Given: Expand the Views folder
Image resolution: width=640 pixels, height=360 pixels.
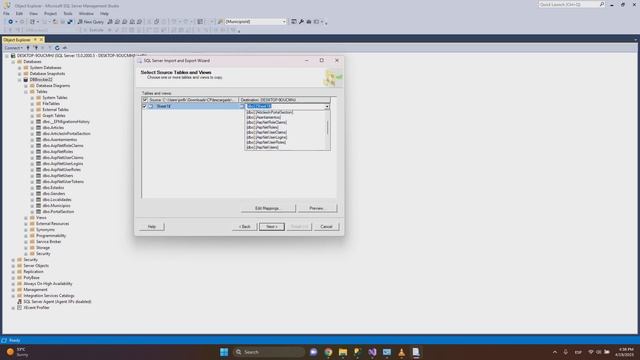Looking at the screenshot, I should click(x=26, y=218).
